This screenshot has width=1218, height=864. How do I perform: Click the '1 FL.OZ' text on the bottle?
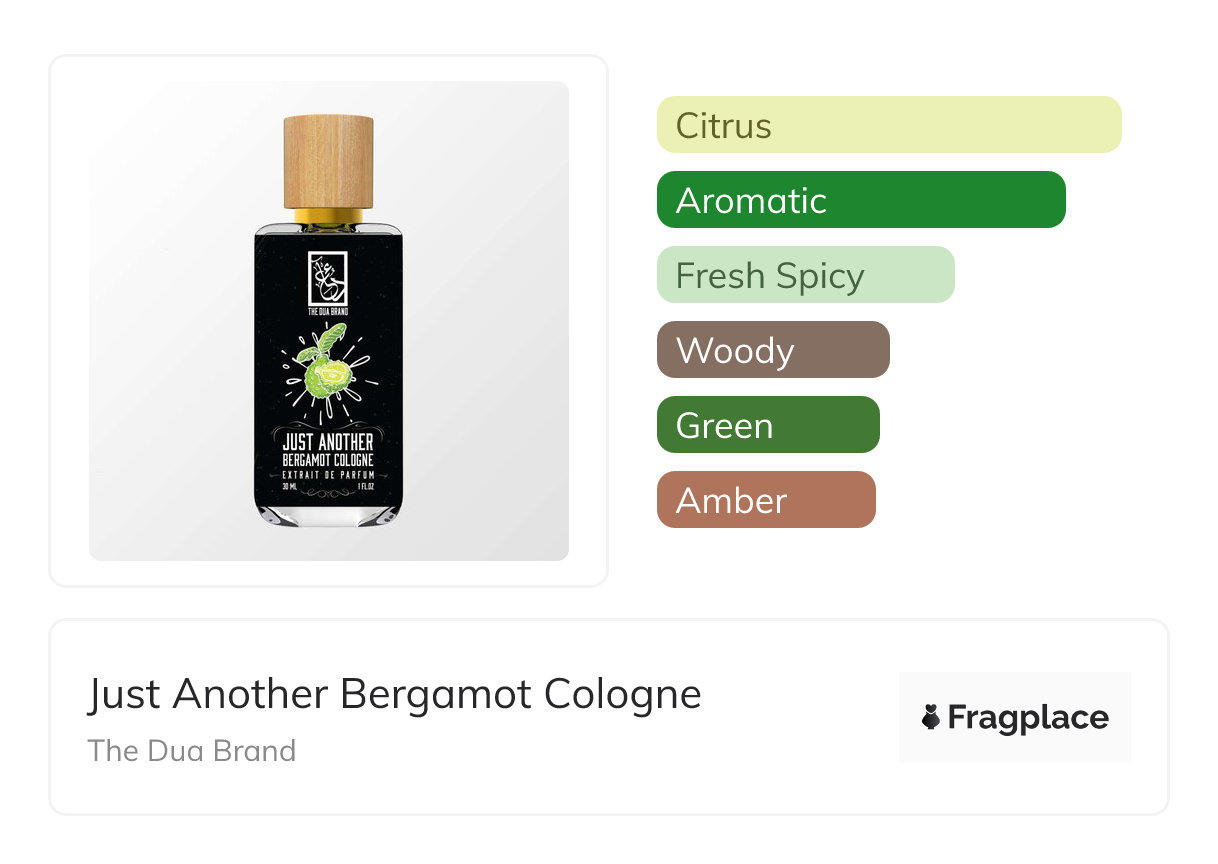[366, 487]
